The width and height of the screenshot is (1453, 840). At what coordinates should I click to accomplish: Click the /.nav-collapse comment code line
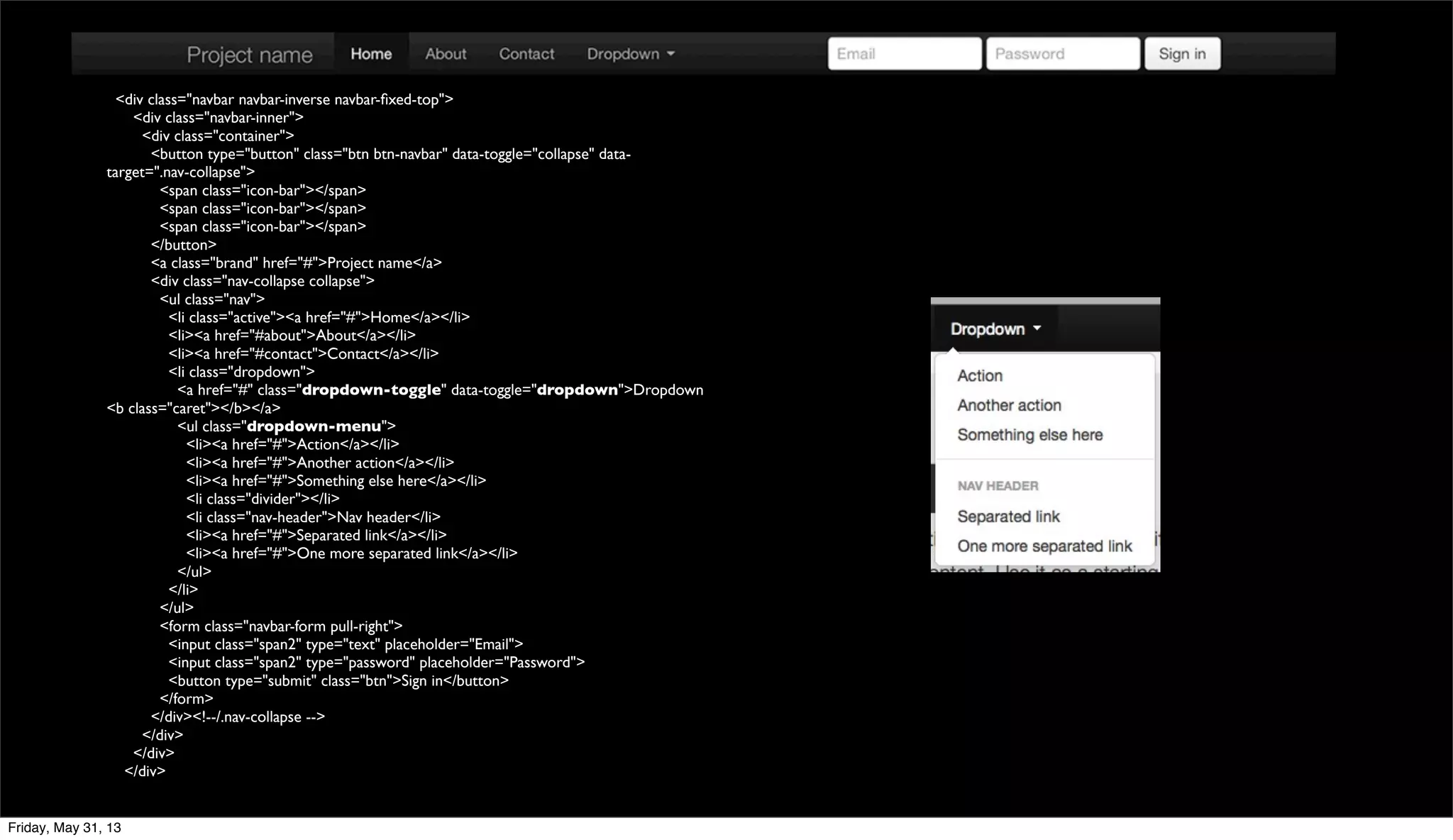[238, 717]
